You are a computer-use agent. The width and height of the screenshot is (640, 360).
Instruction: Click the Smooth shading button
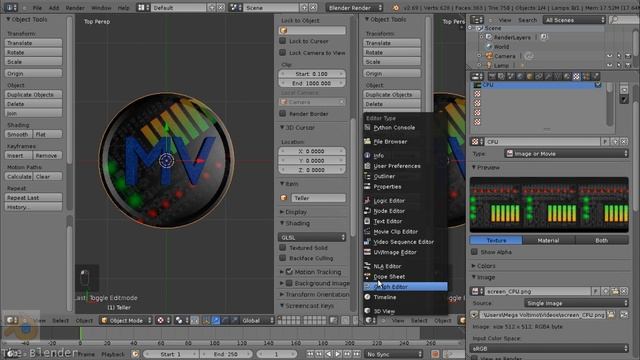(19, 134)
